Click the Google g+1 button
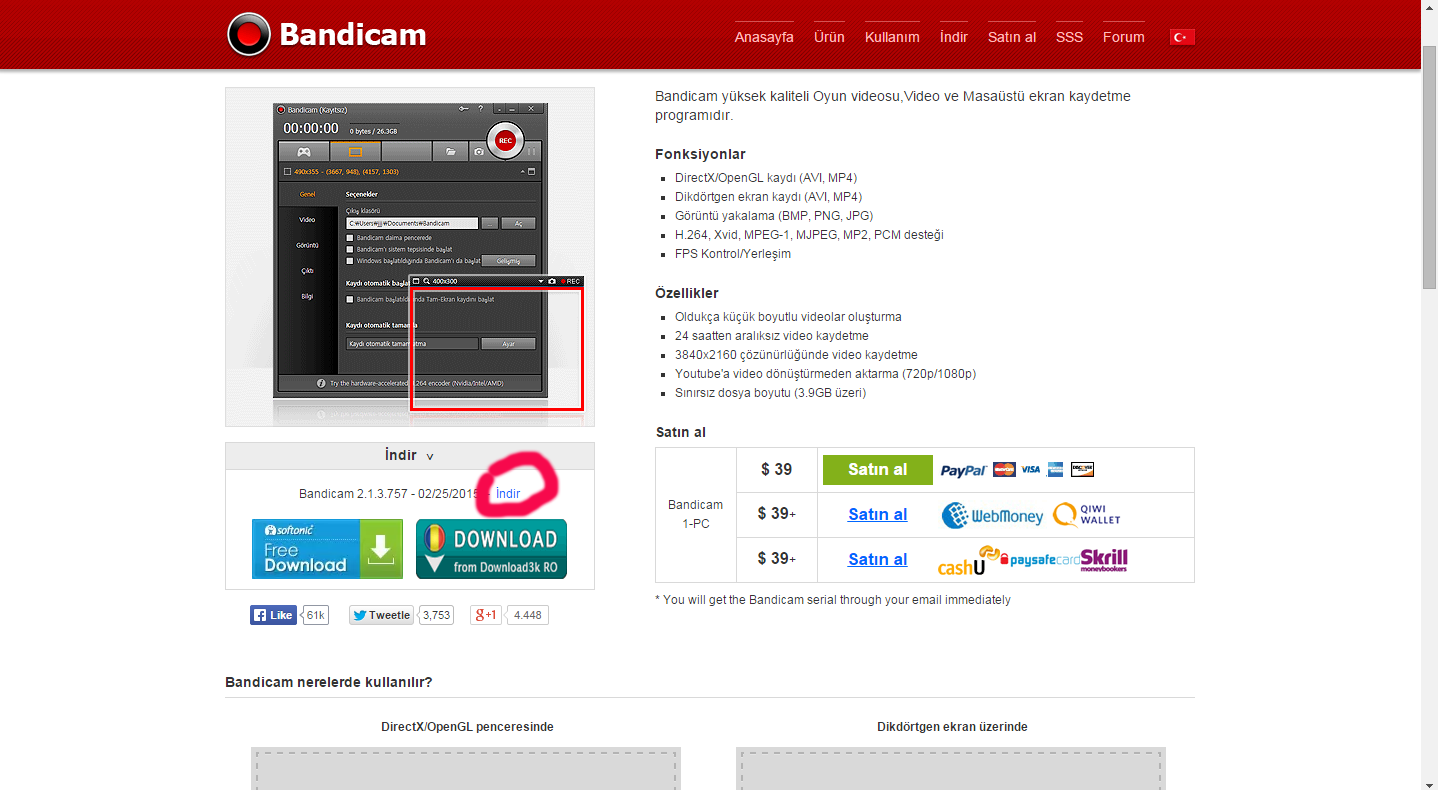This screenshot has width=1438, height=790. 486,615
